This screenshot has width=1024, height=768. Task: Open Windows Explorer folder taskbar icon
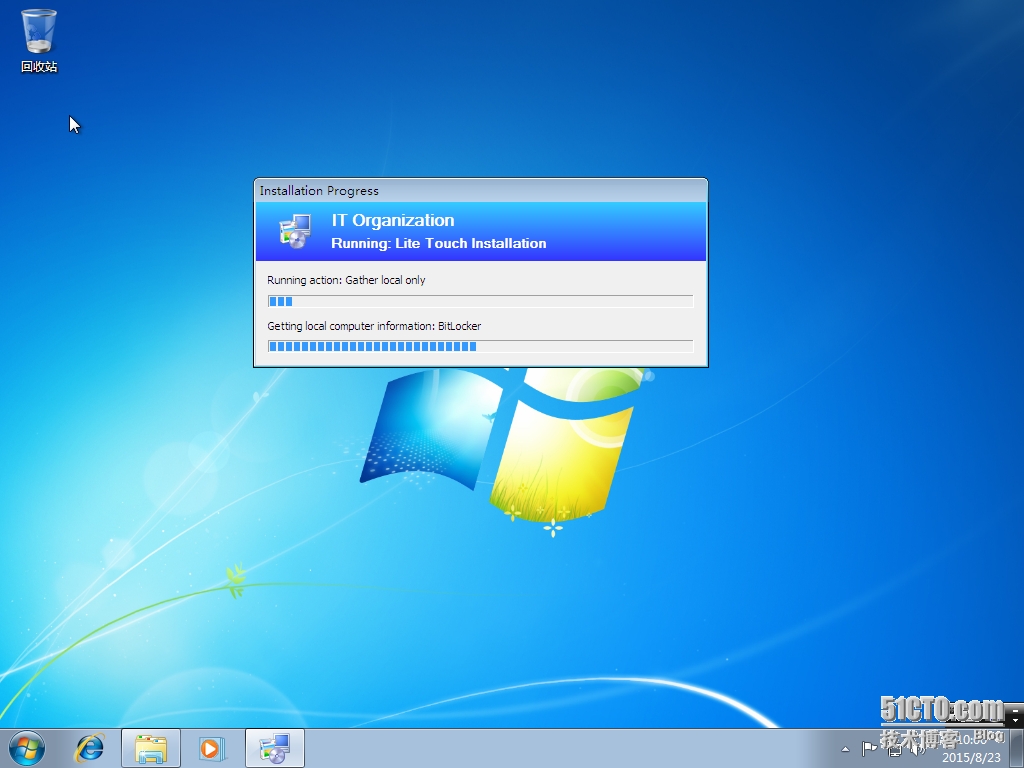click(151, 748)
